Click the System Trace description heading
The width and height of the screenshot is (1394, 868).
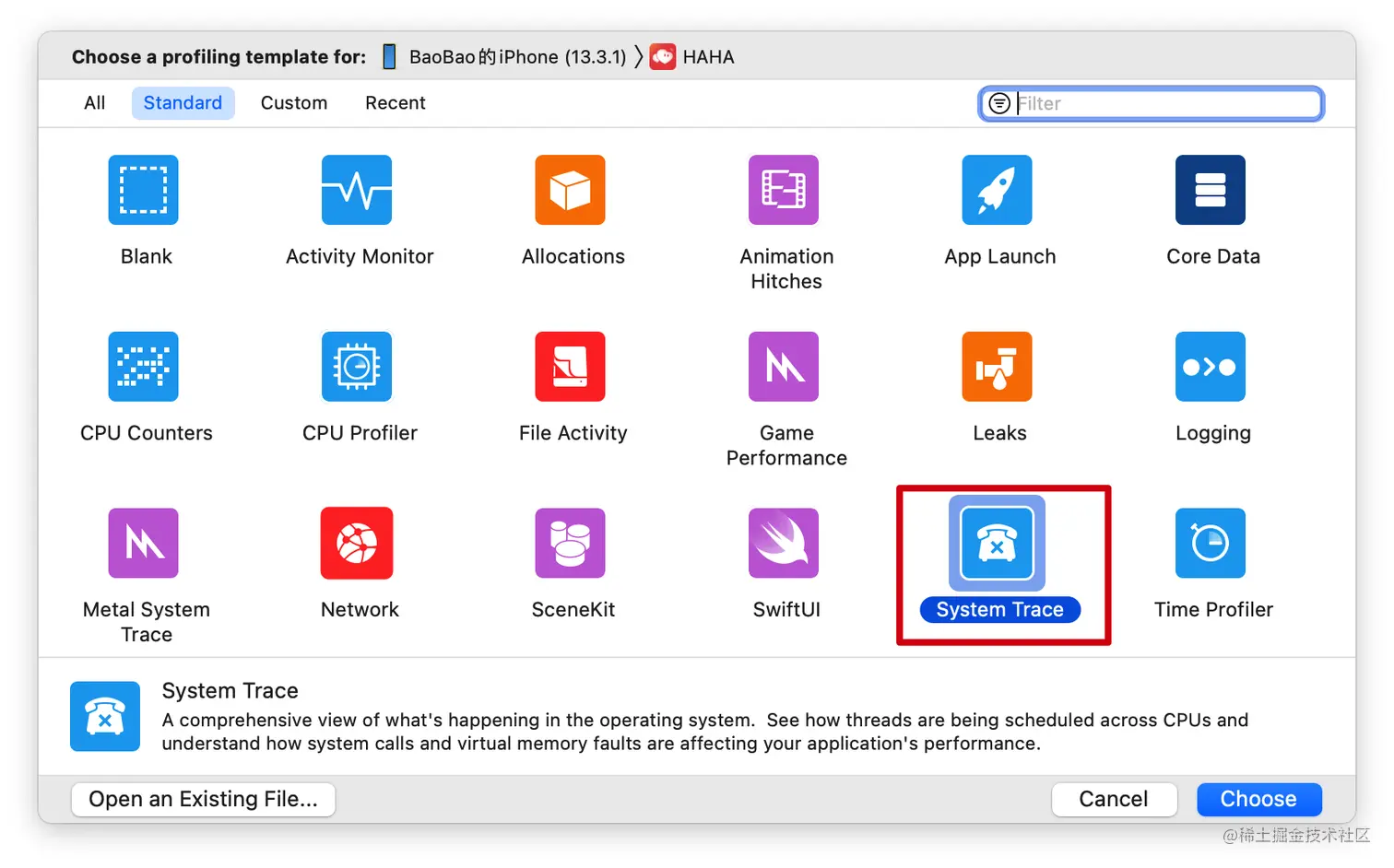pyautogui.click(x=230, y=690)
